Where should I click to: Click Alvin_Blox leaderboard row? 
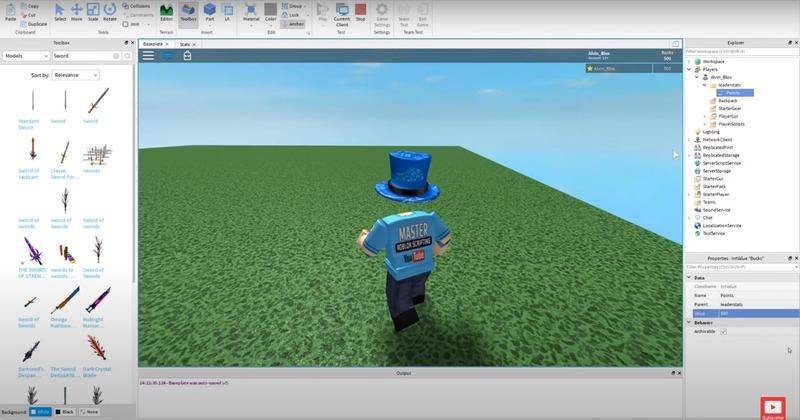634,68
